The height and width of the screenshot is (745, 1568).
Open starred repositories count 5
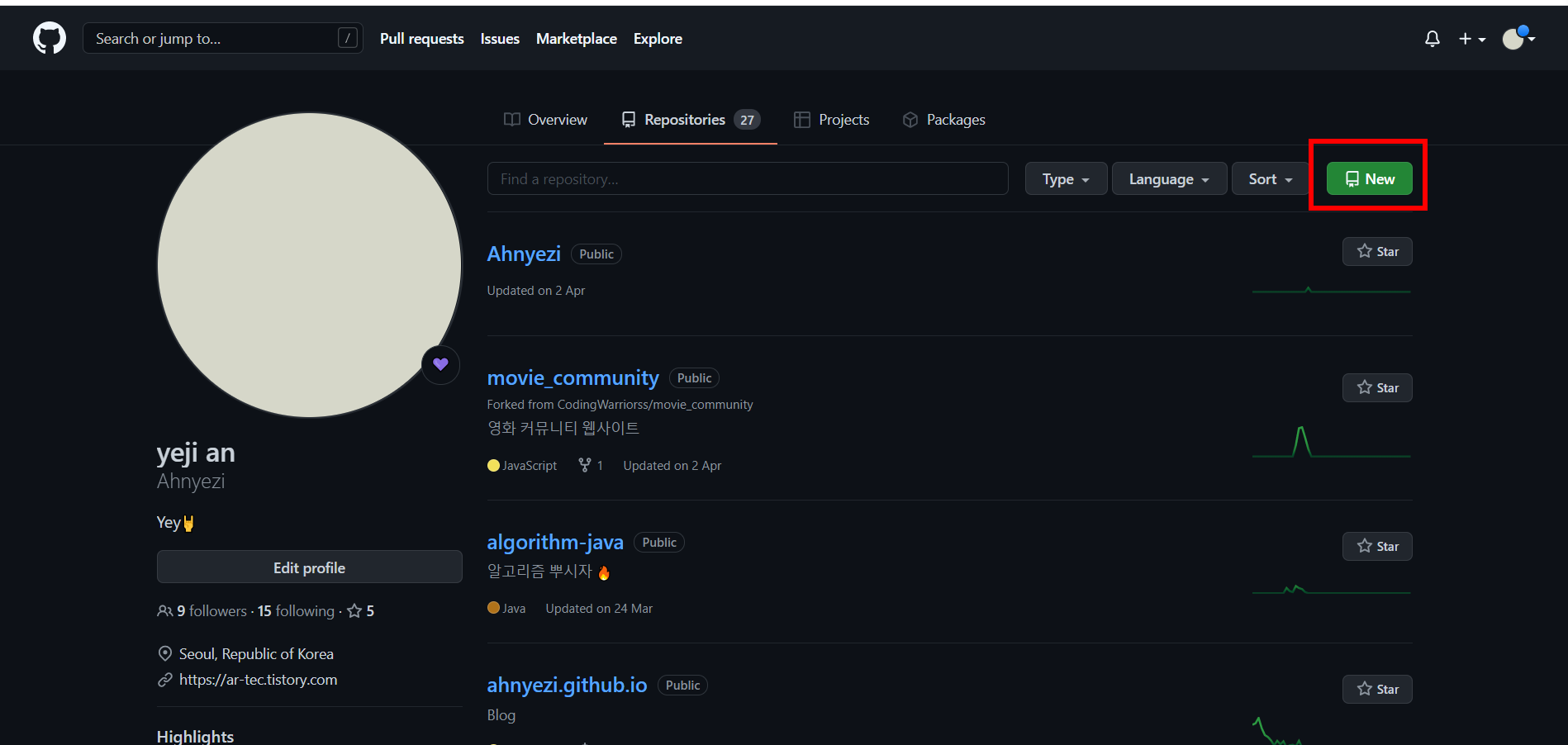click(361, 611)
